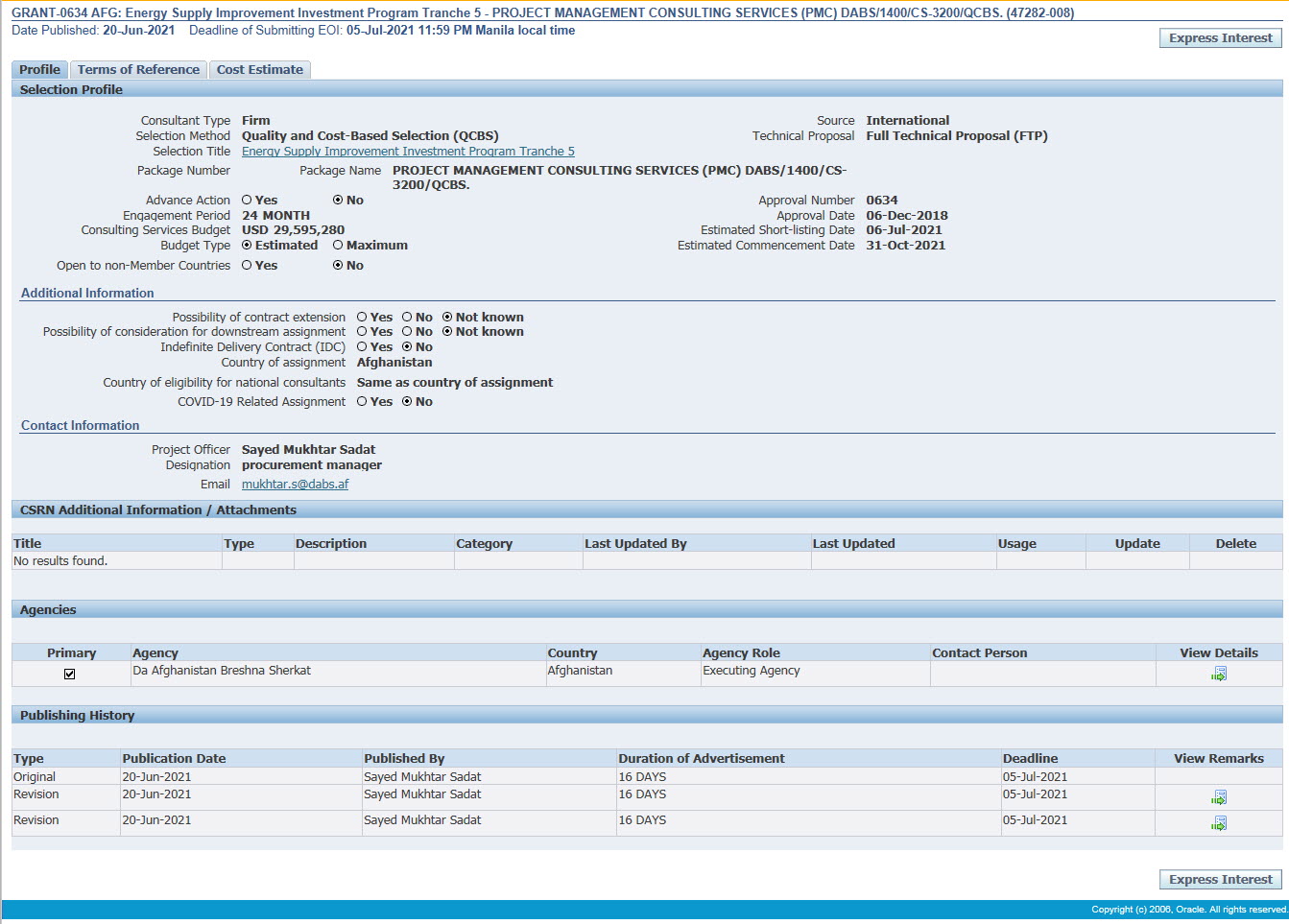Select Yes for Indefinite Delivery Contract
This screenshot has width=1289, height=924.
[362, 347]
